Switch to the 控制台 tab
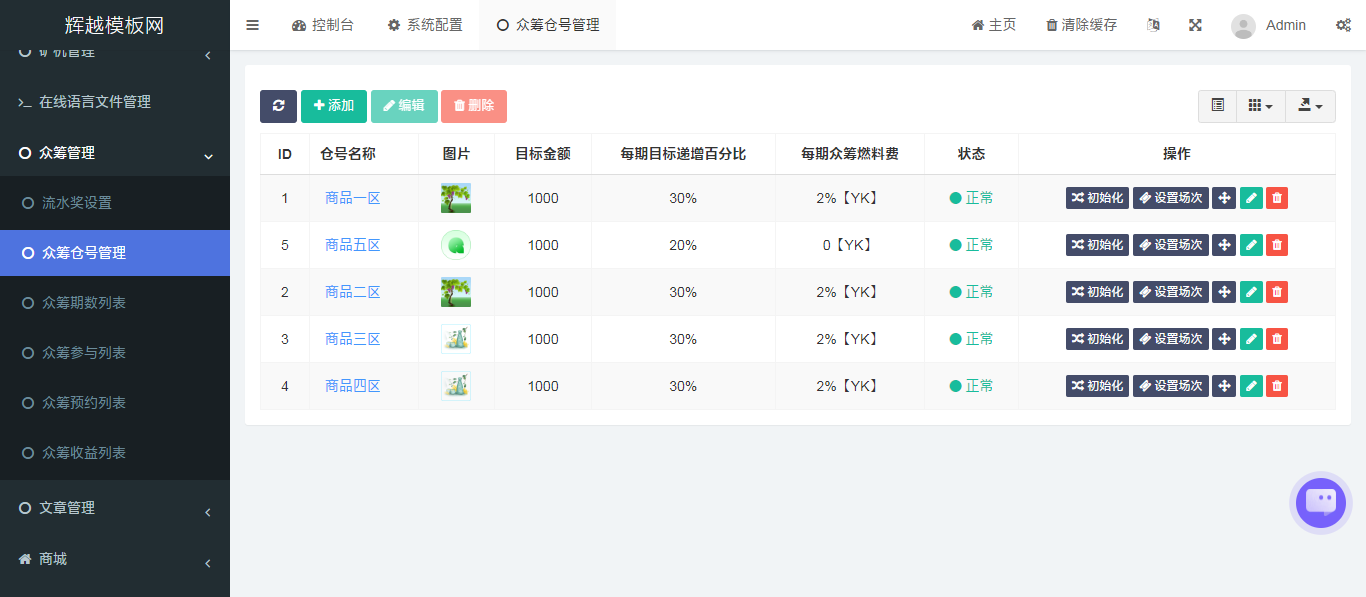This screenshot has height=597, width=1366. click(x=322, y=25)
